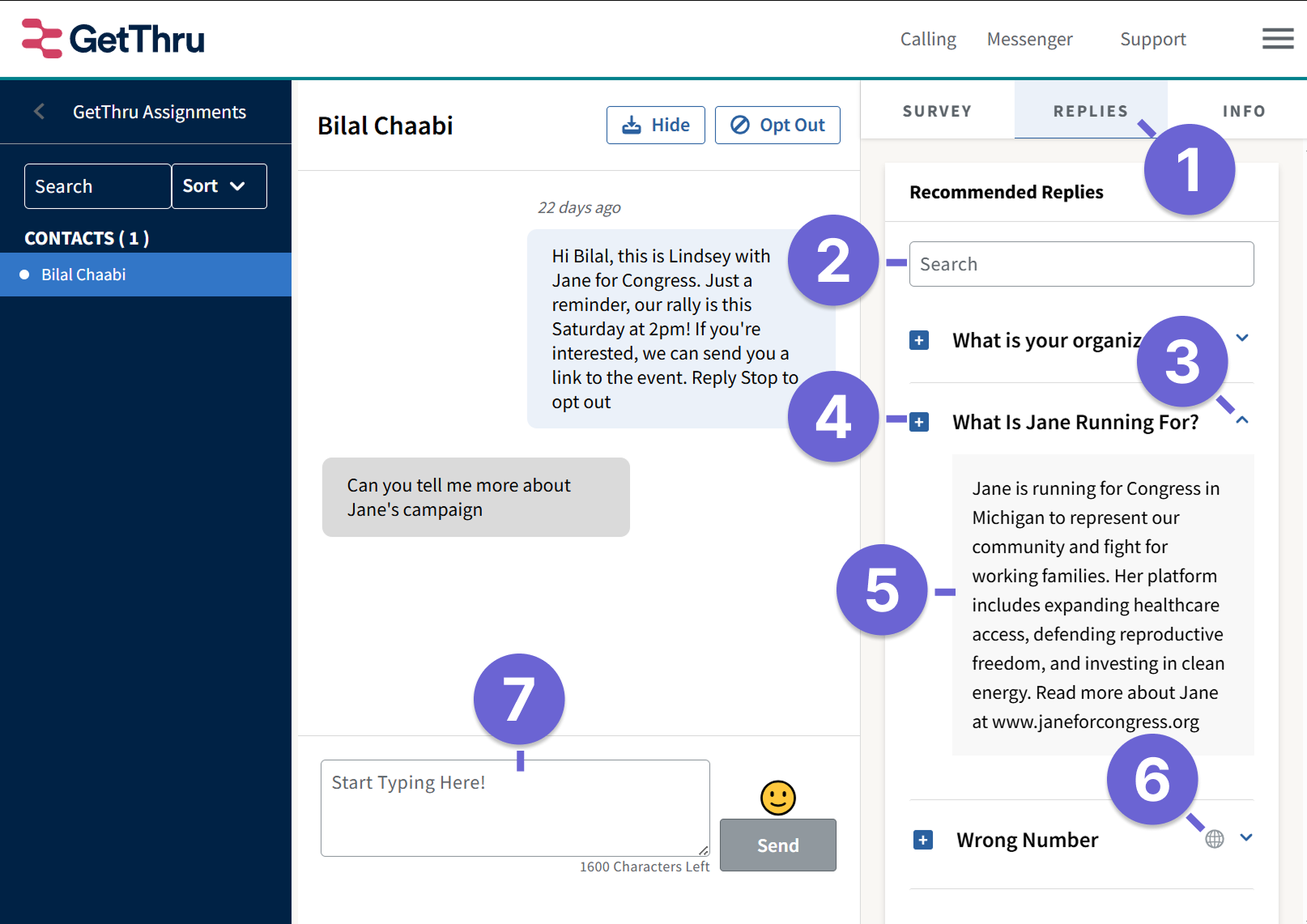The height and width of the screenshot is (924, 1307).
Task: Open the Sort dropdown
Action: pos(219,186)
